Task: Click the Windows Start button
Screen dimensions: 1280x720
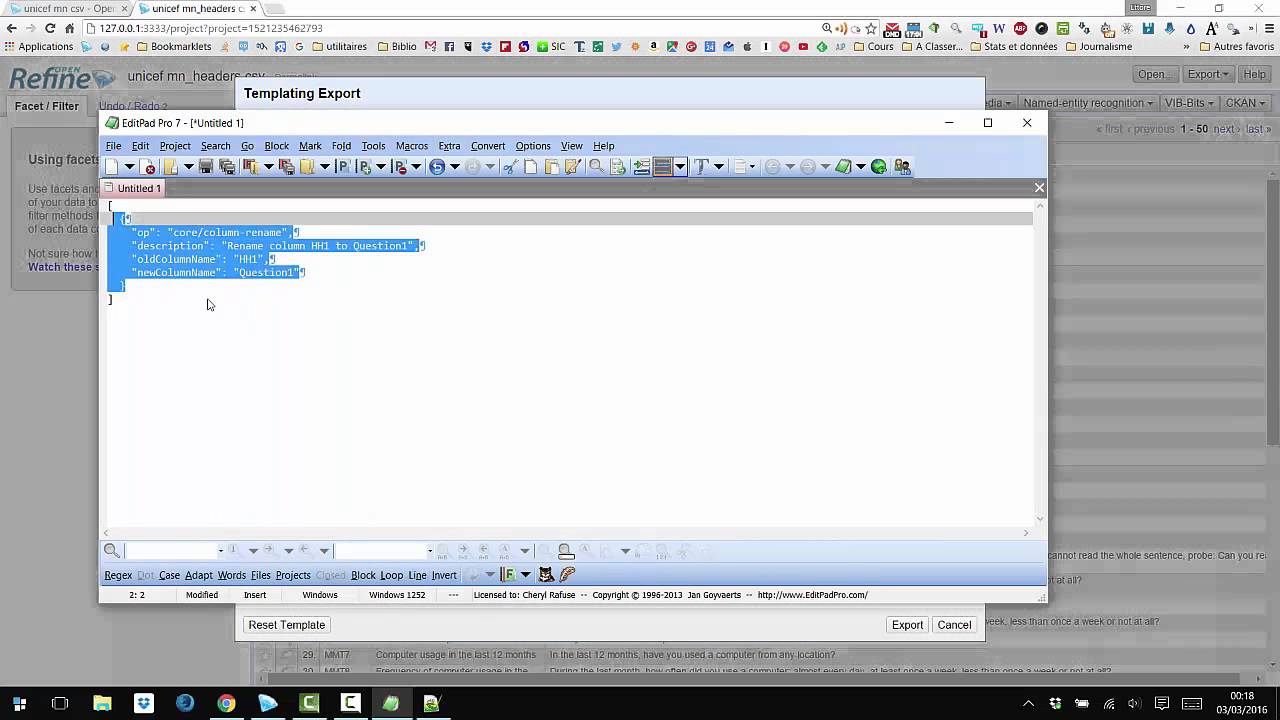Action: point(19,703)
